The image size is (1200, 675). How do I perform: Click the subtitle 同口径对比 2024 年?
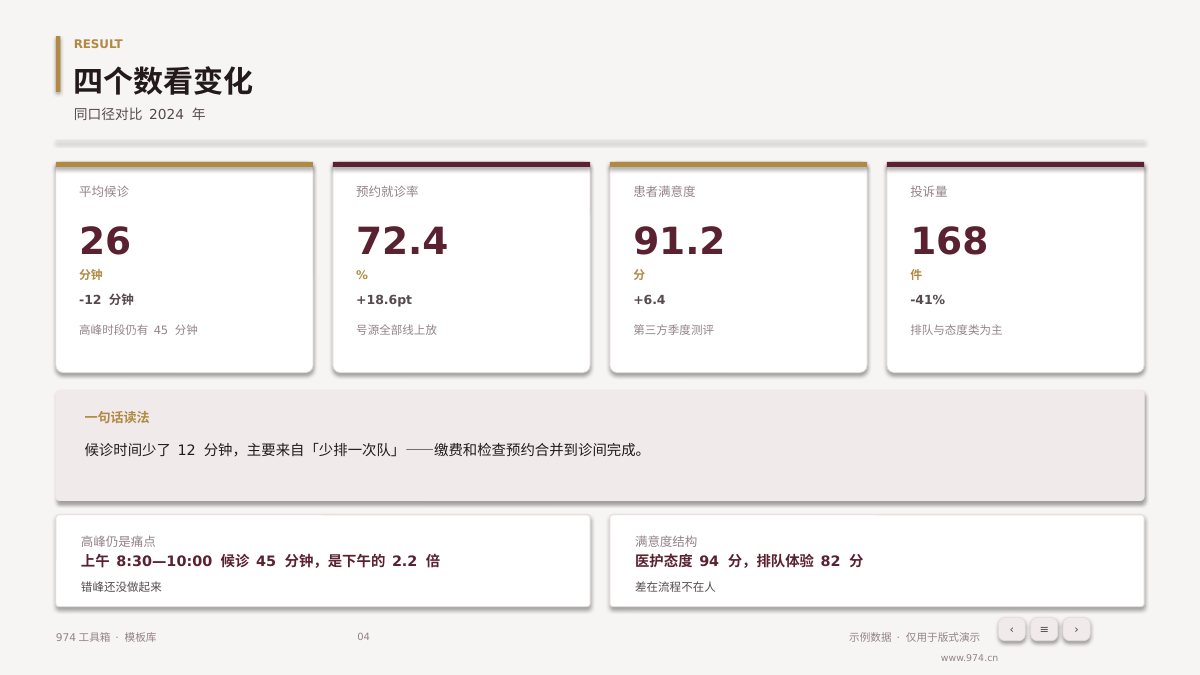click(140, 114)
